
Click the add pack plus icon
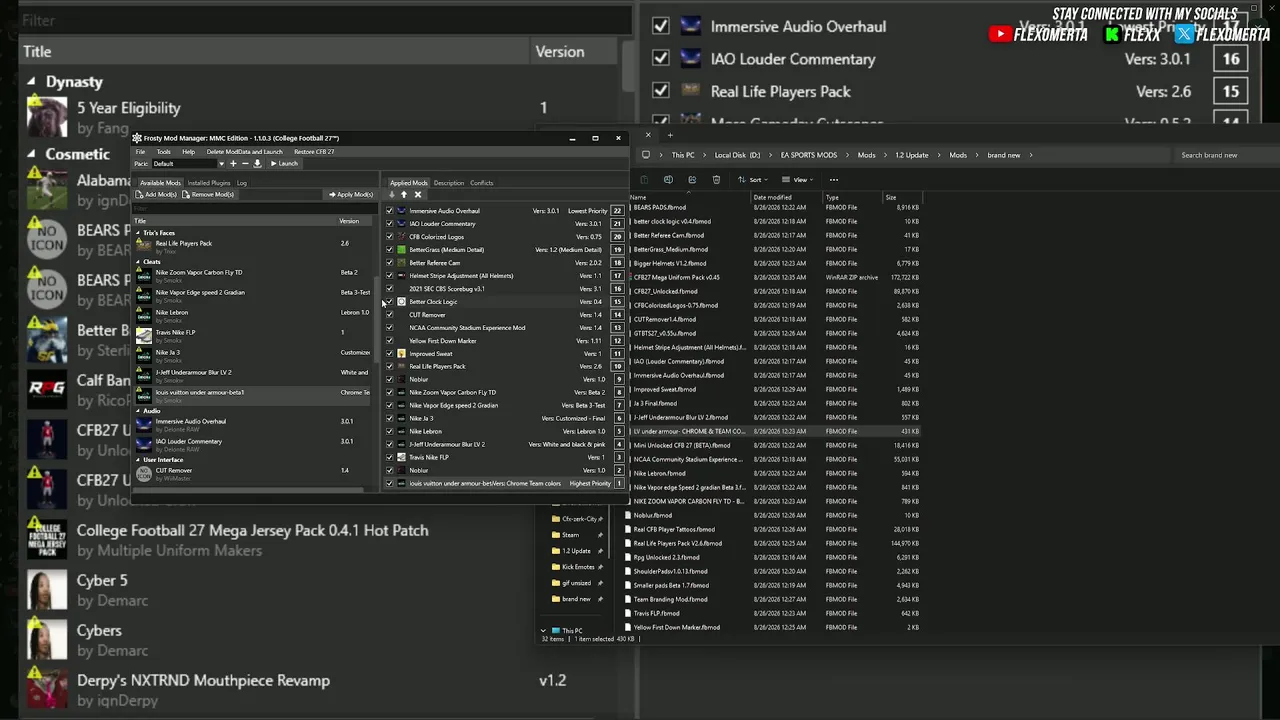[233, 164]
